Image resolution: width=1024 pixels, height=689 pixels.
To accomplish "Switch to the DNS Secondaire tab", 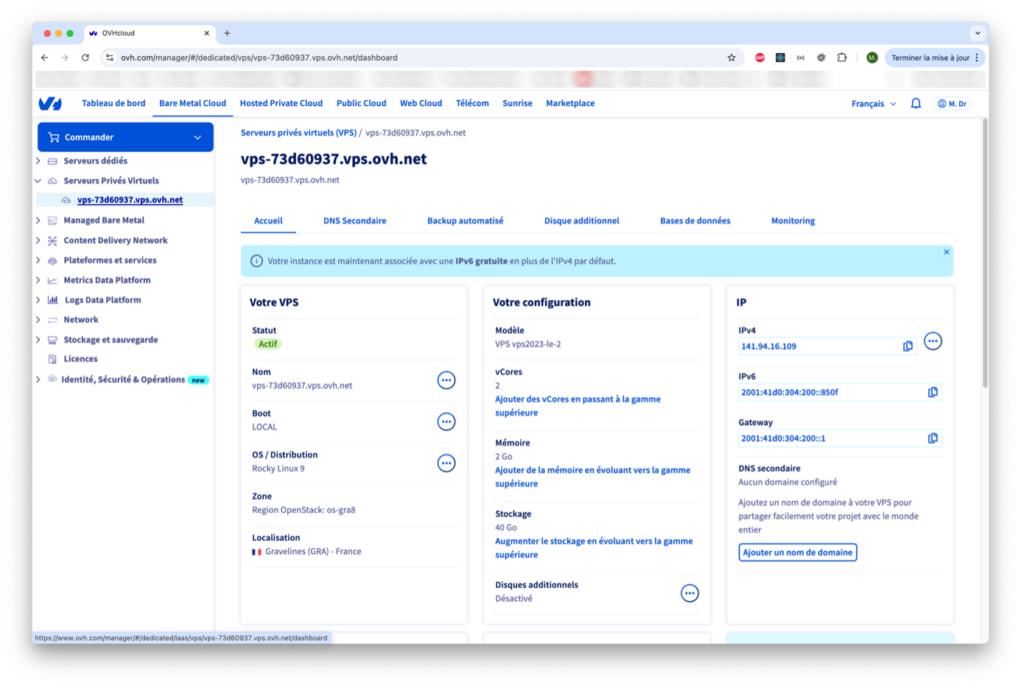I will coord(355,221).
